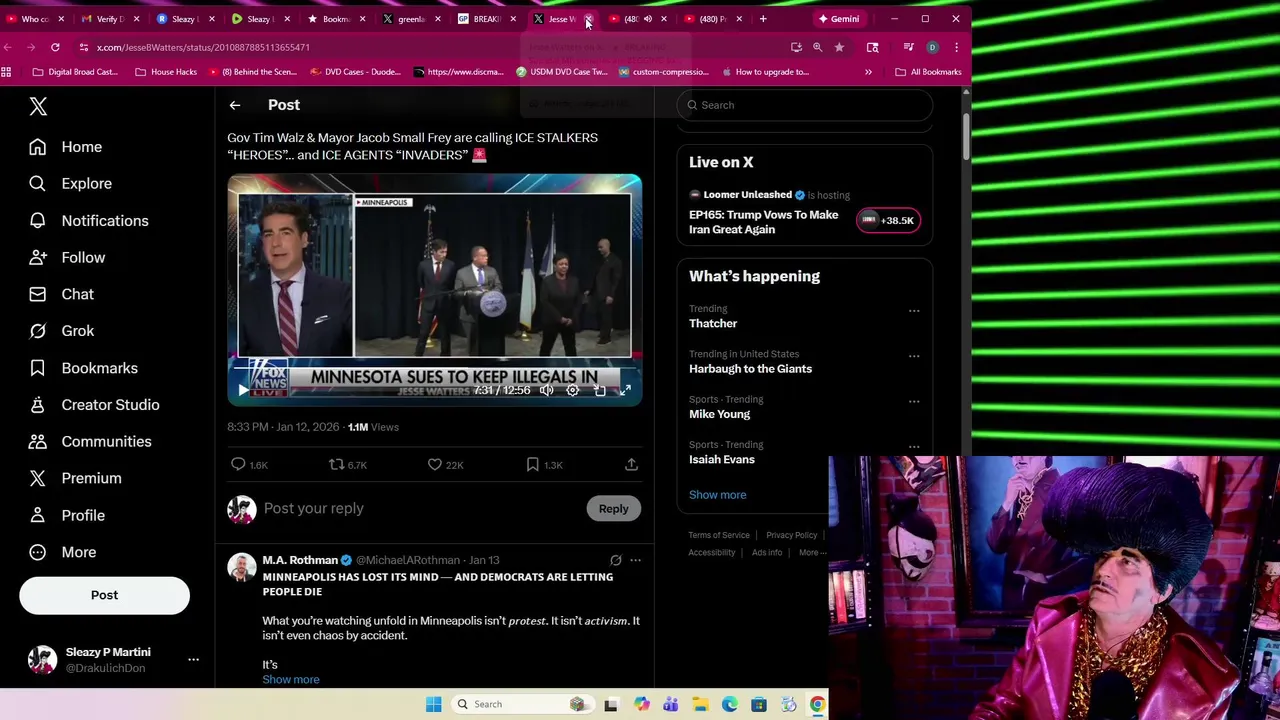Open Communities in the sidebar
This screenshot has height=720, width=1280.
(90, 442)
